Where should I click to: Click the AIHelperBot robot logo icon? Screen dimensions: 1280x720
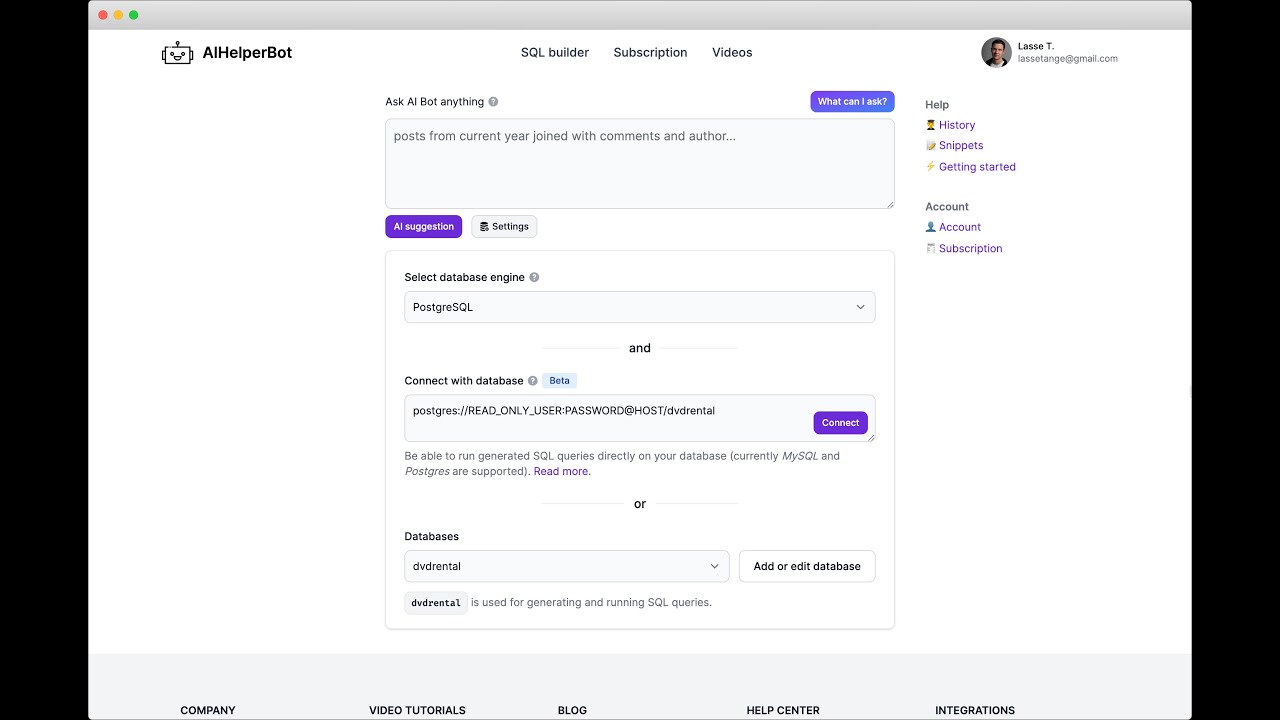[177, 53]
